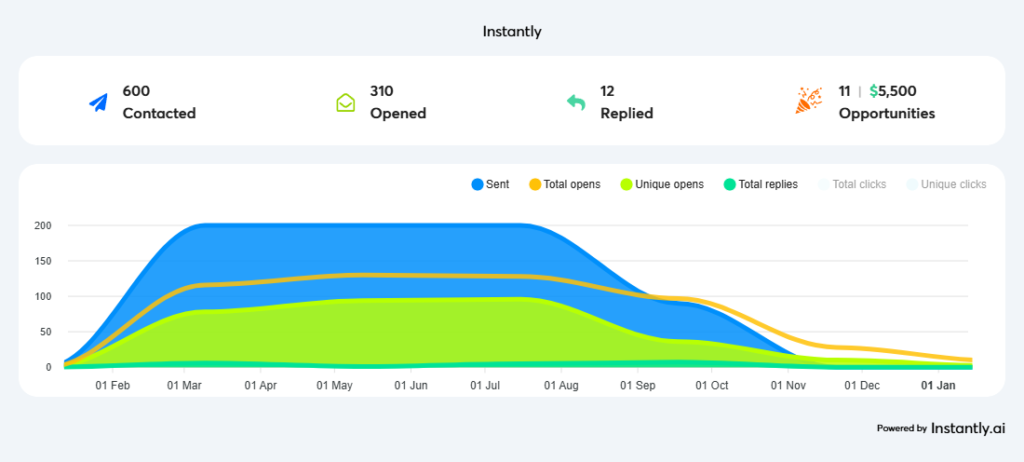Enable the Total clicks legend series
The image size is (1024, 462).
coord(852,185)
